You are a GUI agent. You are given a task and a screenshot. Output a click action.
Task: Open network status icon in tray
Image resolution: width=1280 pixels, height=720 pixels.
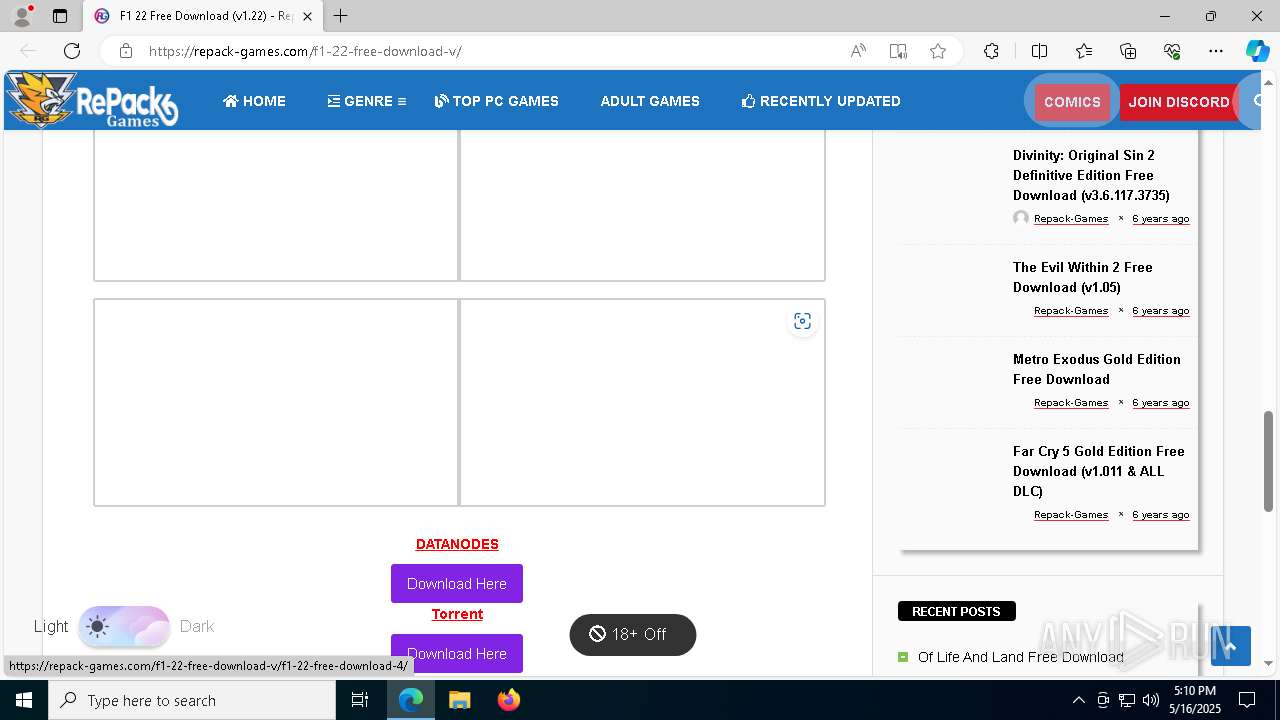tap(1127, 700)
